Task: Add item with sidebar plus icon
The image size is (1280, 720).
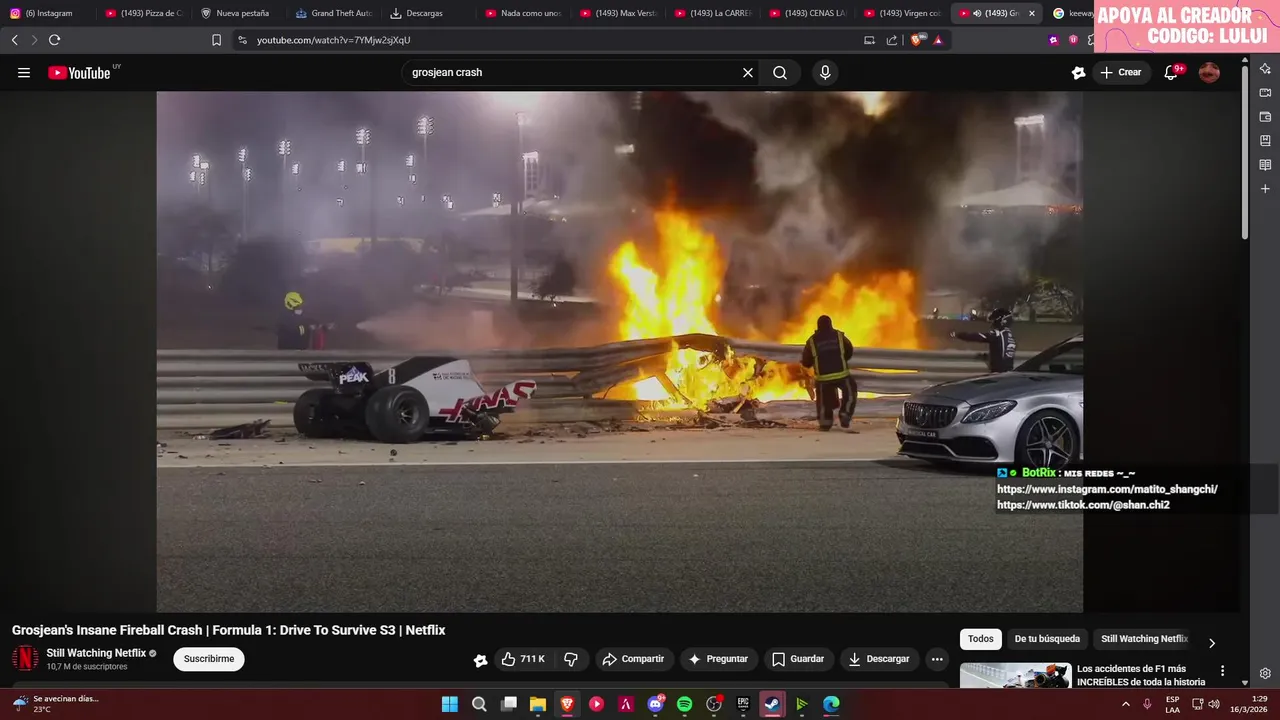Action: (1265, 188)
